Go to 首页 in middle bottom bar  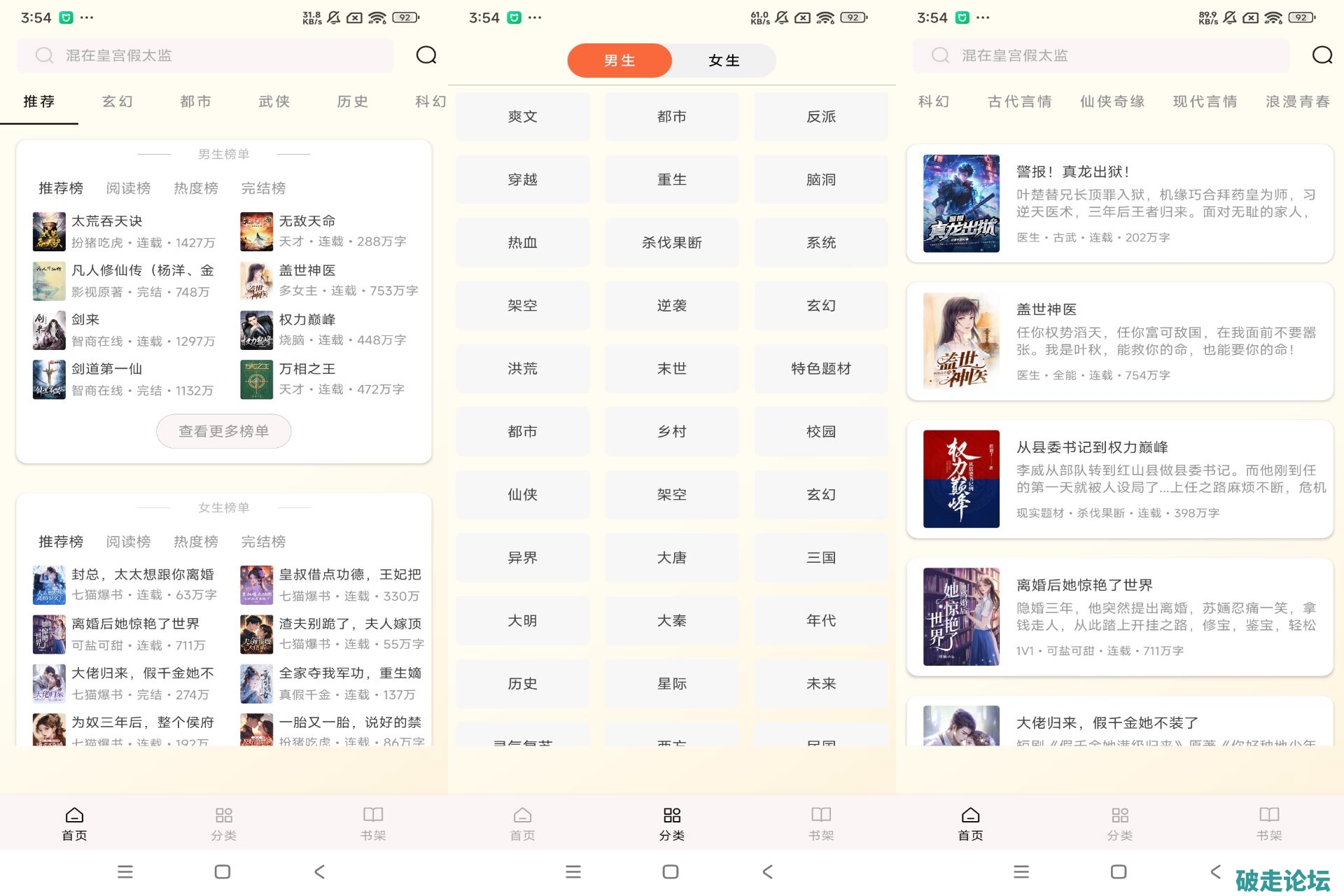tap(522, 823)
